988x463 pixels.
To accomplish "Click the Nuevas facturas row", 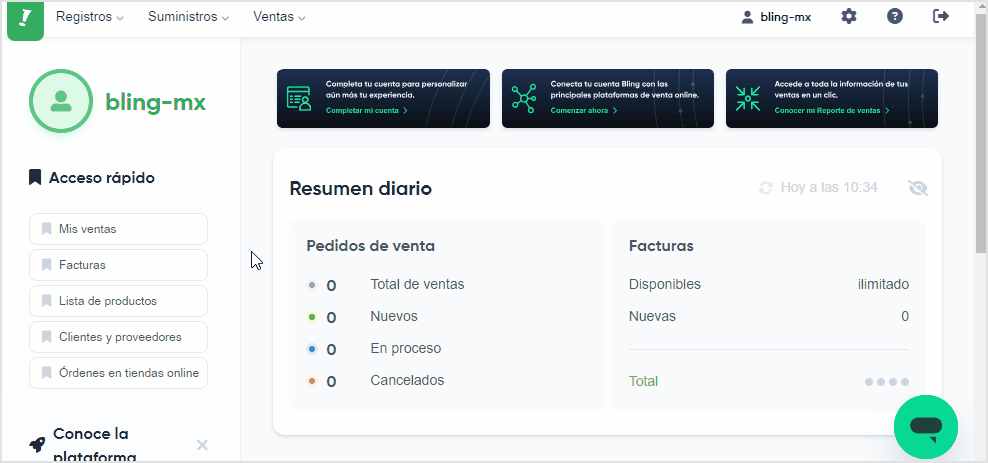I will tap(769, 317).
